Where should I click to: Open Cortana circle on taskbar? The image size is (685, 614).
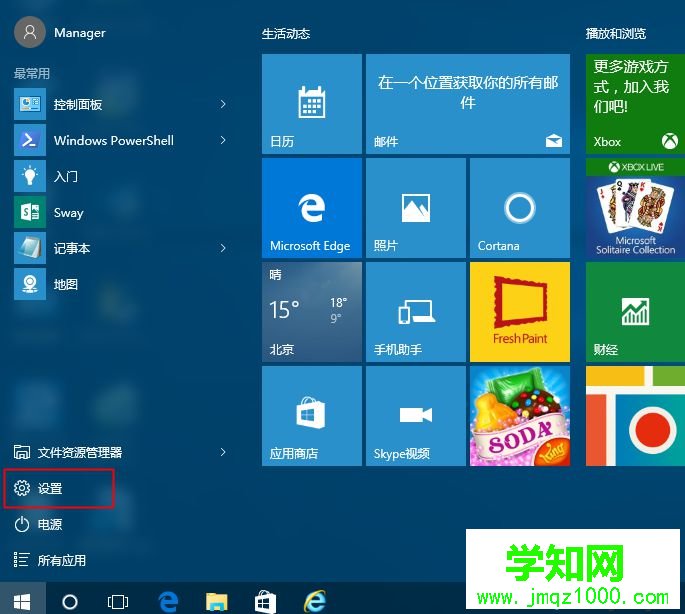70,602
